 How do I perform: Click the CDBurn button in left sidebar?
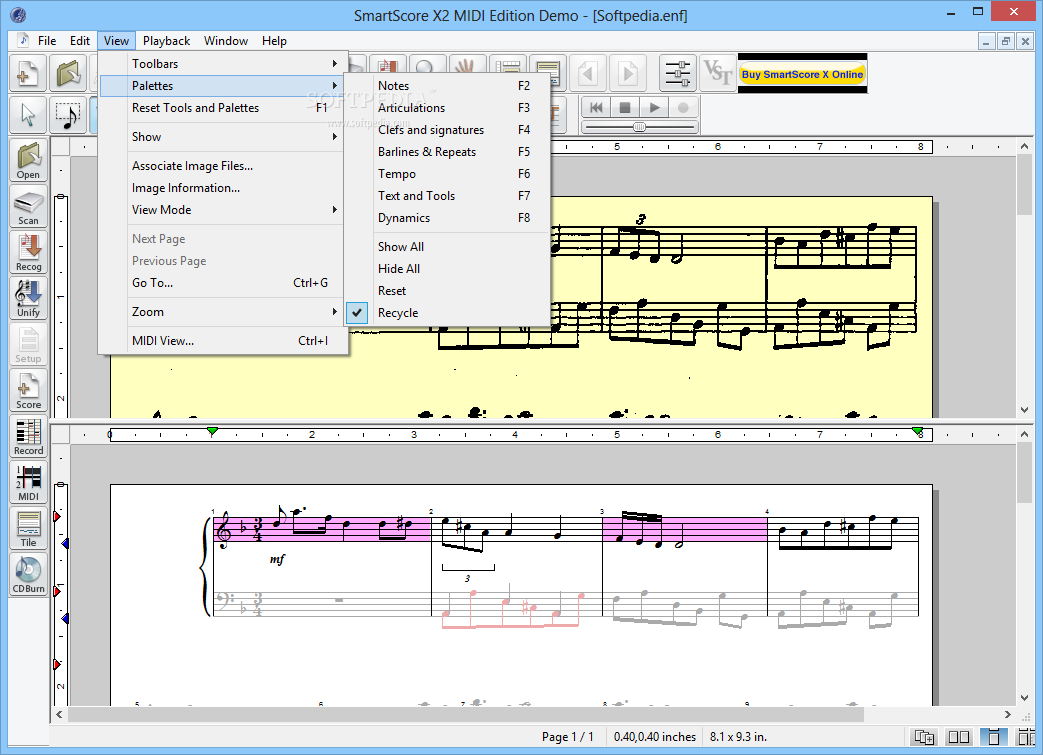tap(28, 574)
